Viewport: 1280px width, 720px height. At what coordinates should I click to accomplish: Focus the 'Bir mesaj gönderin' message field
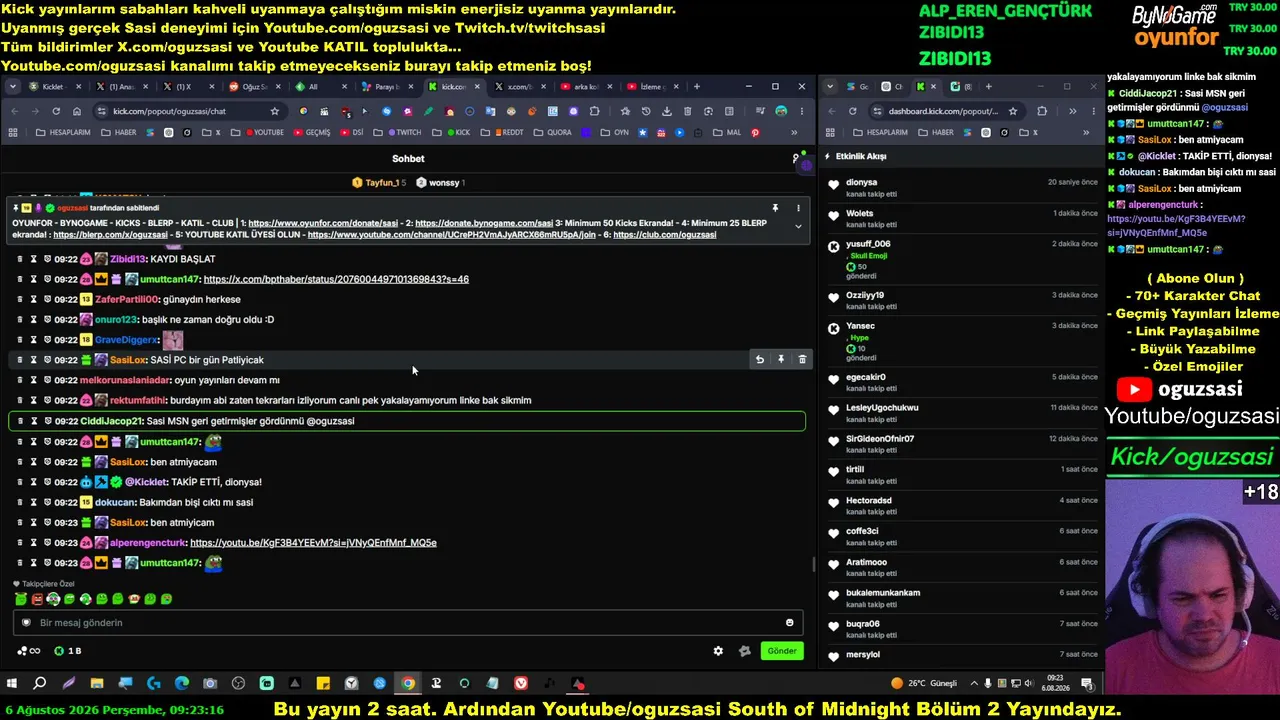click(408, 623)
